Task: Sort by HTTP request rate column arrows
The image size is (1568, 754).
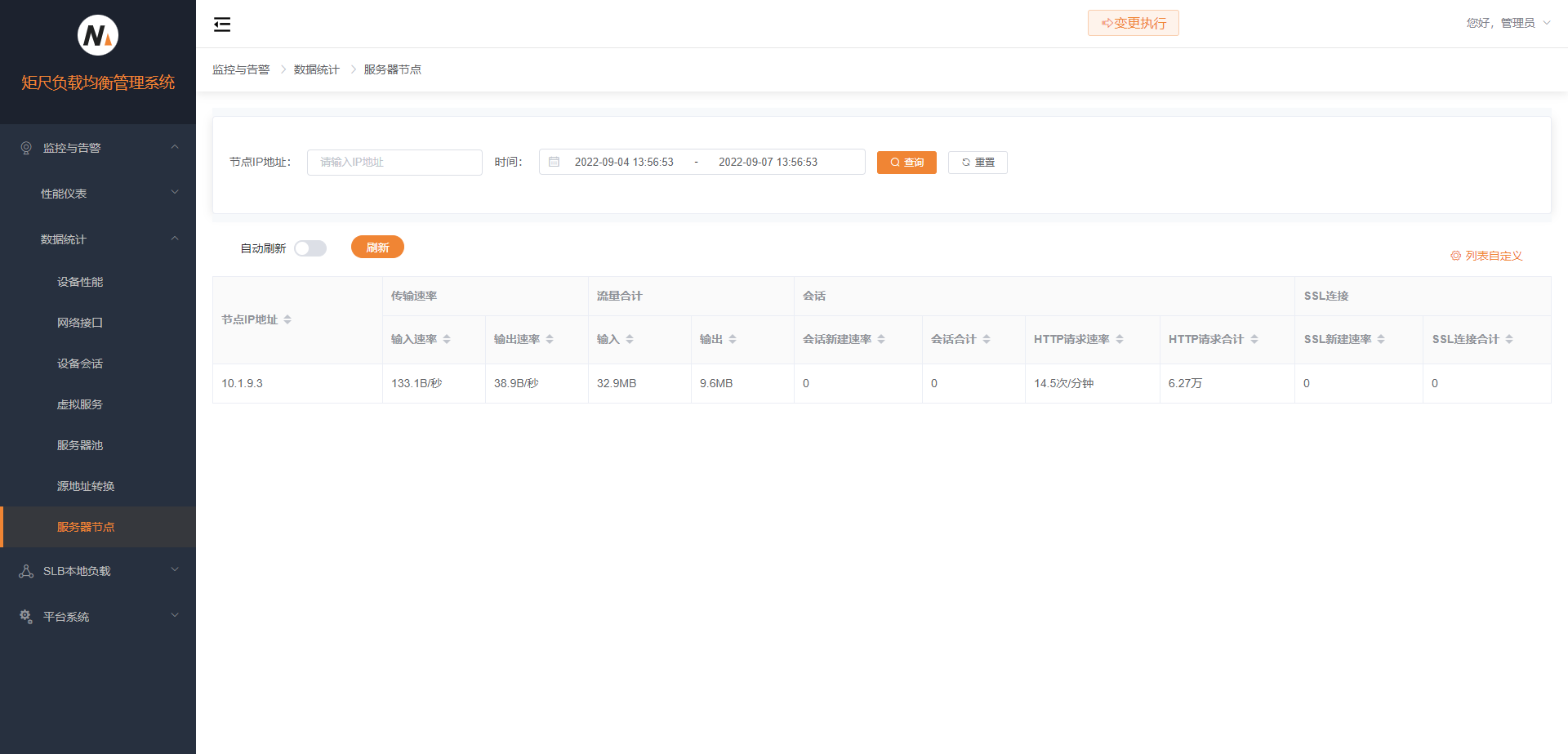Action: [1120, 339]
